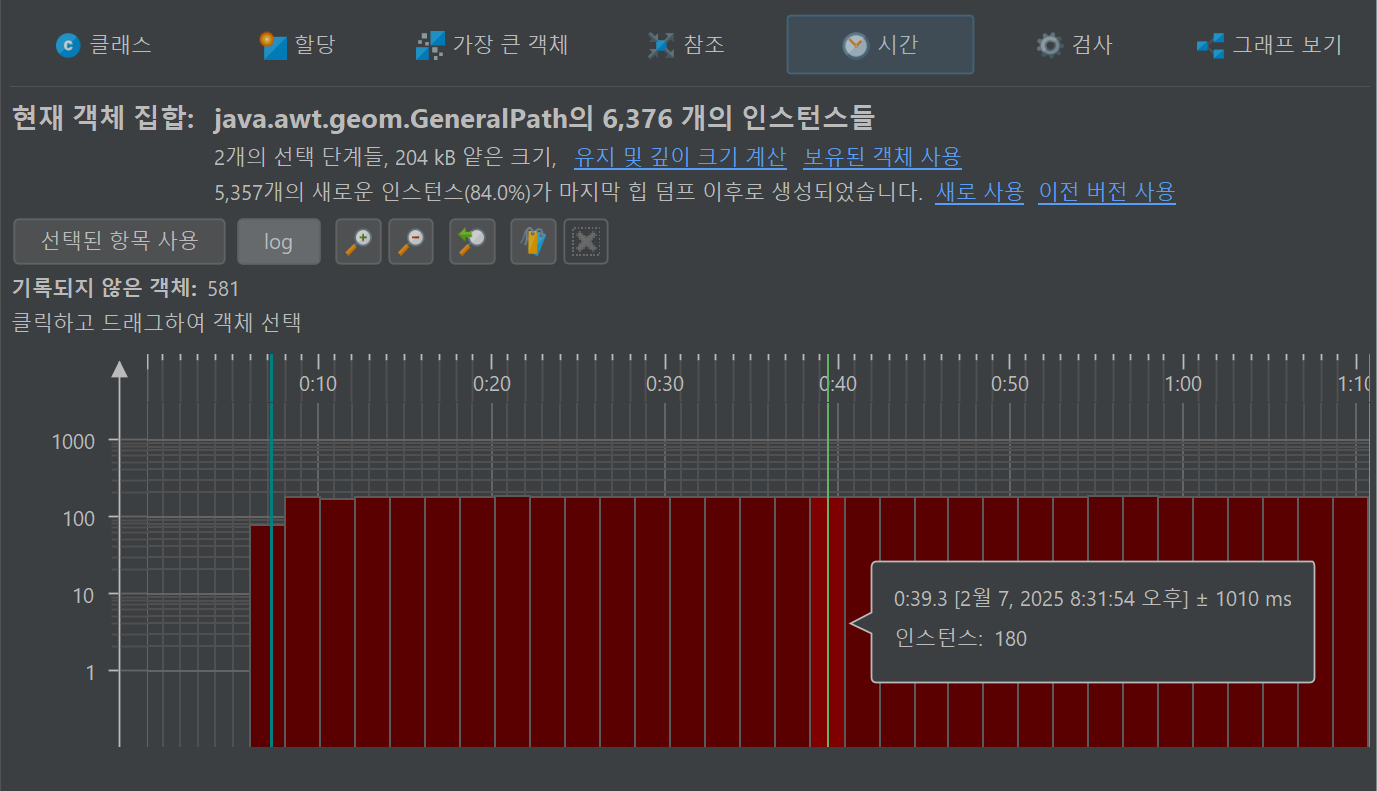This screenshot has height=791, width=1377.
Task: Click the 0:10 time axis label
Action: [x=318, y=384]
